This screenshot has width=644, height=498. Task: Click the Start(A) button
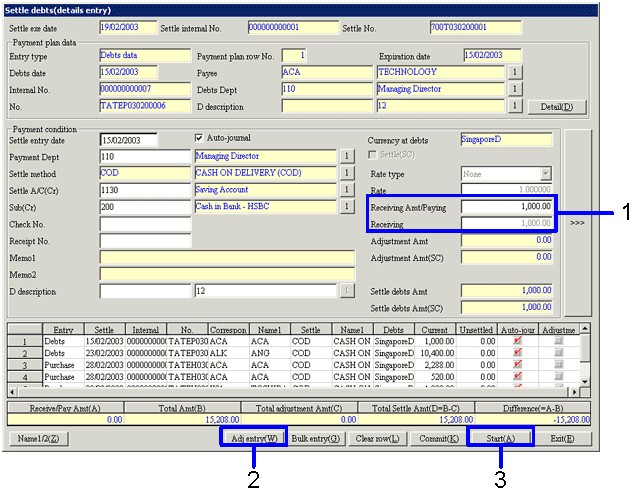(x=500, y=438)
